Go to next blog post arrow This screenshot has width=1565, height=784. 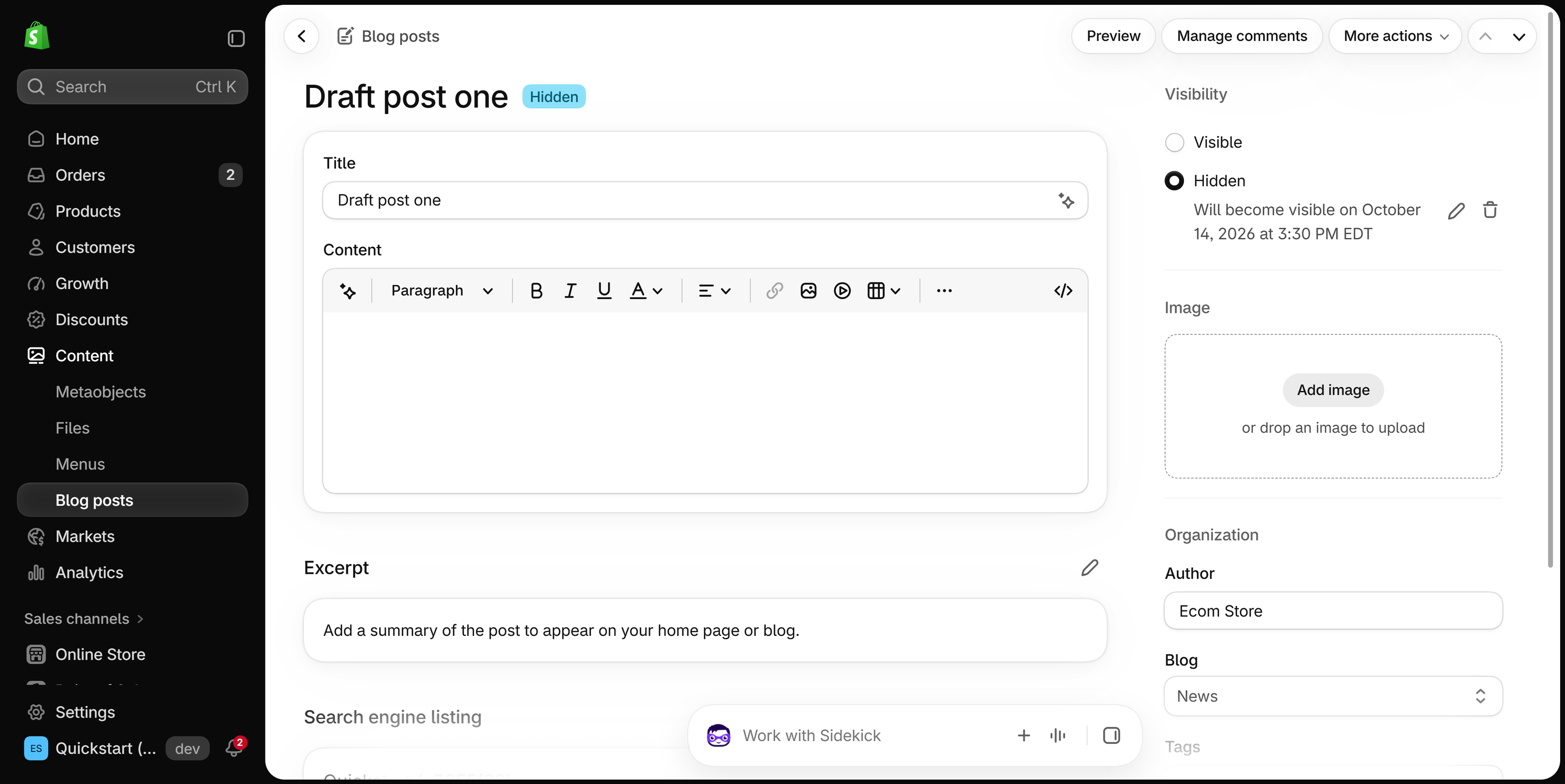[x=1519, y=37]
